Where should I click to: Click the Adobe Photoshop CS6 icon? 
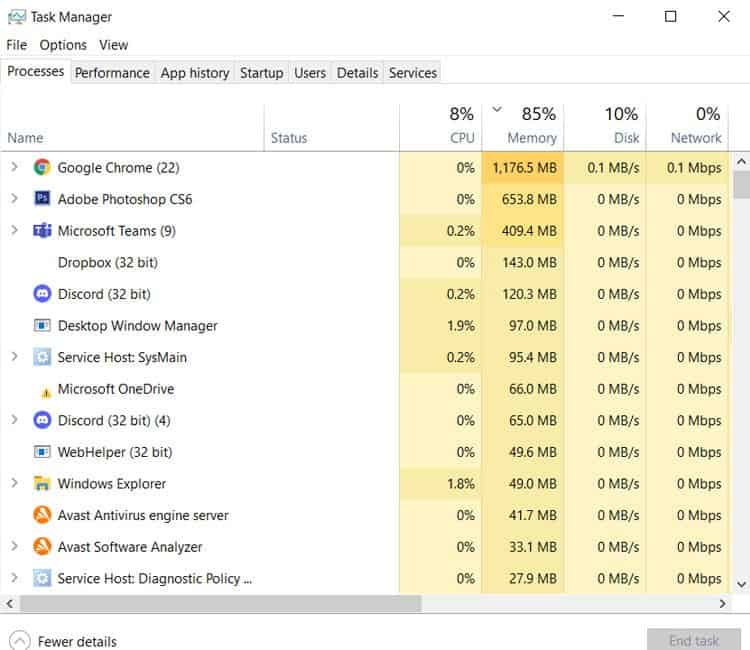(x=42, y=198)
